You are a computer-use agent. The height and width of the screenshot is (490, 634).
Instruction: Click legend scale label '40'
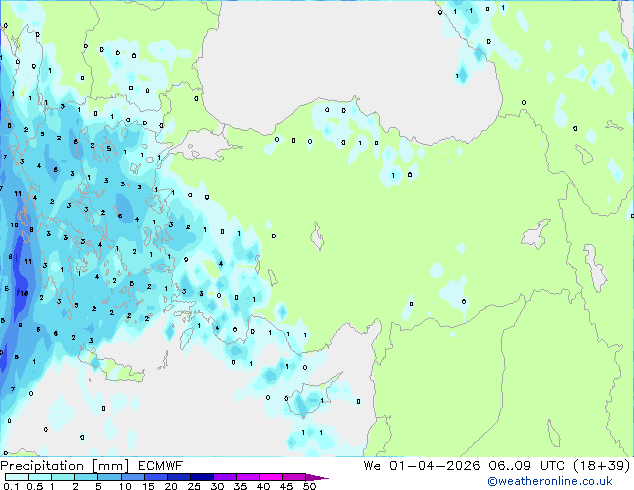pos(263,486)
